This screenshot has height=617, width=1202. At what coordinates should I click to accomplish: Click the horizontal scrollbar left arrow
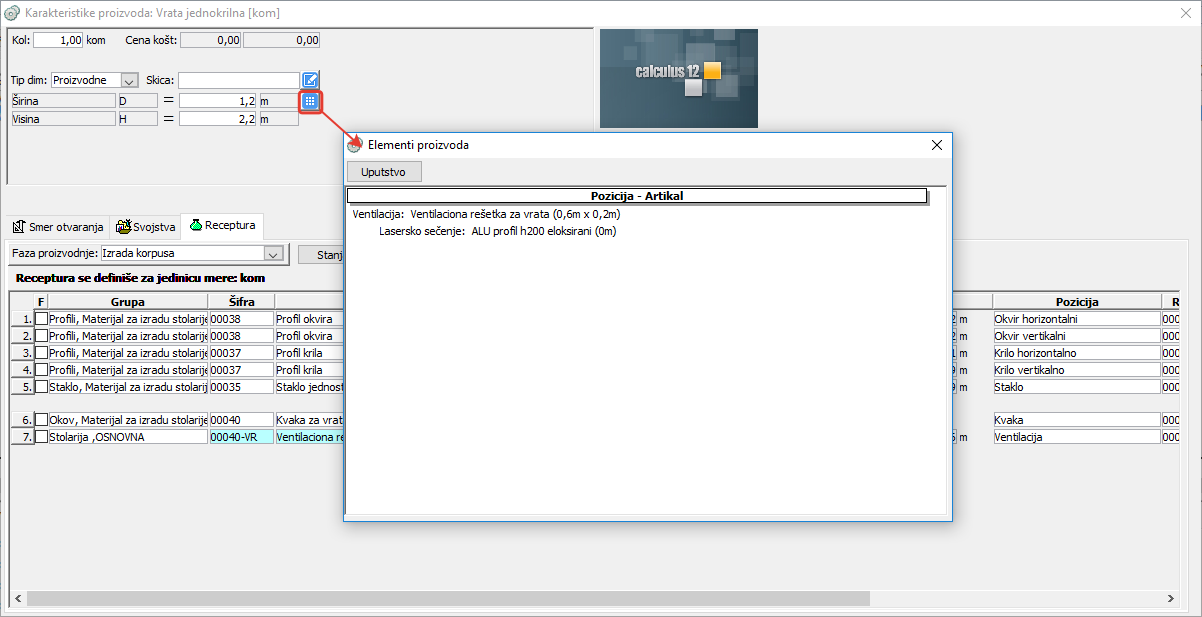click(17, 598)
